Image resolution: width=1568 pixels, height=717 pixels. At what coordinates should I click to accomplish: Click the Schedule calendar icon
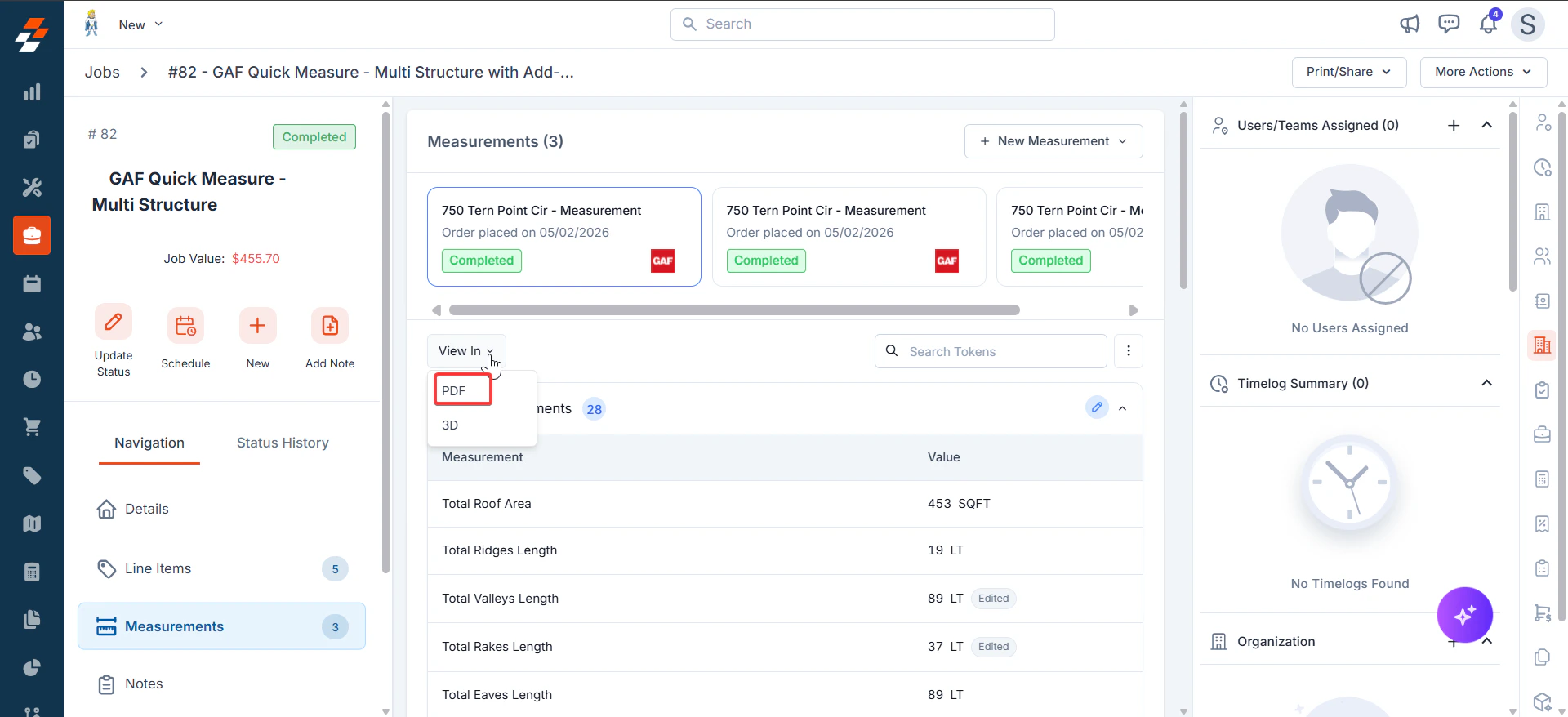pyautogui.click(x=185, y=326)
